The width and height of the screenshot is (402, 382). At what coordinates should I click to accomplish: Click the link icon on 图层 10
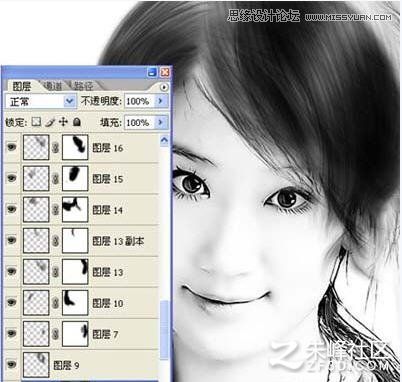(x=55, y=303)
